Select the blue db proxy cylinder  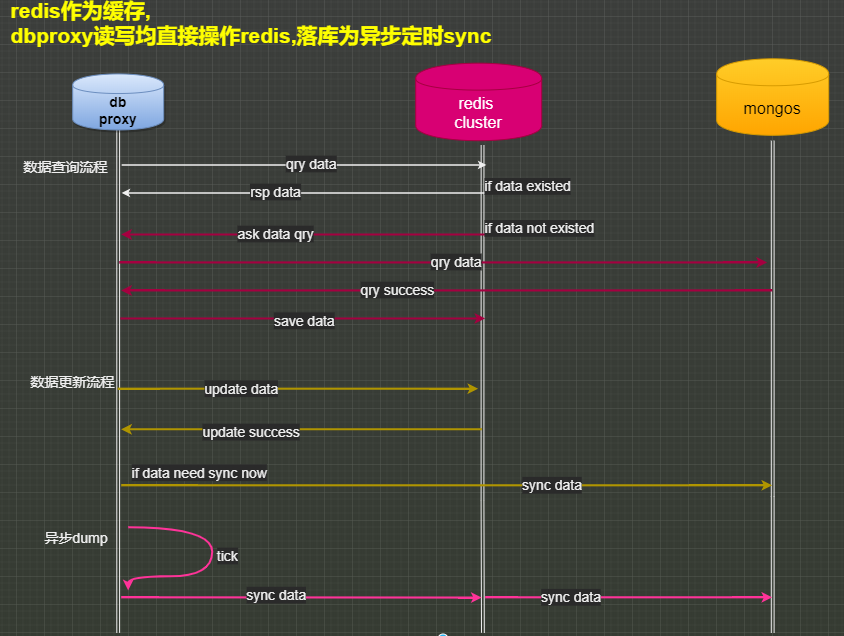[x=118, y=102]
